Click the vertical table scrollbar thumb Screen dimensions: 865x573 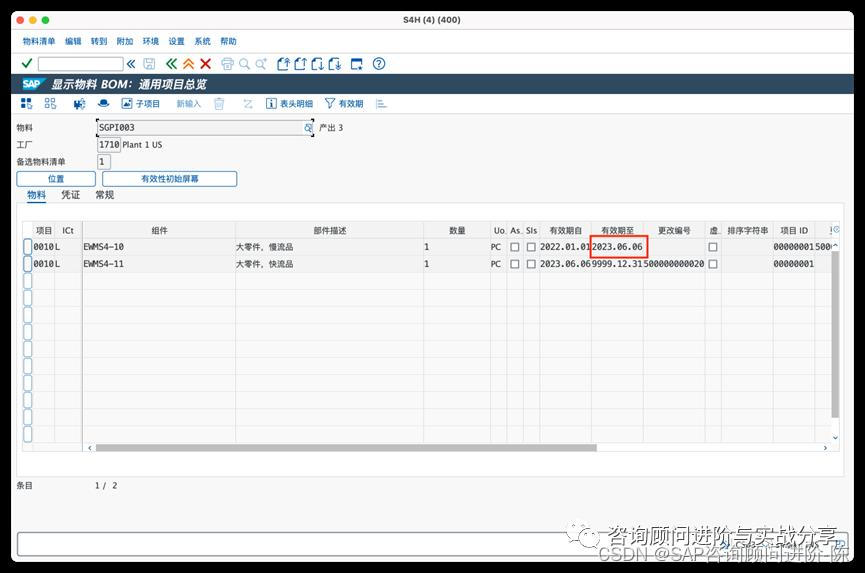(x=835, y=334)
